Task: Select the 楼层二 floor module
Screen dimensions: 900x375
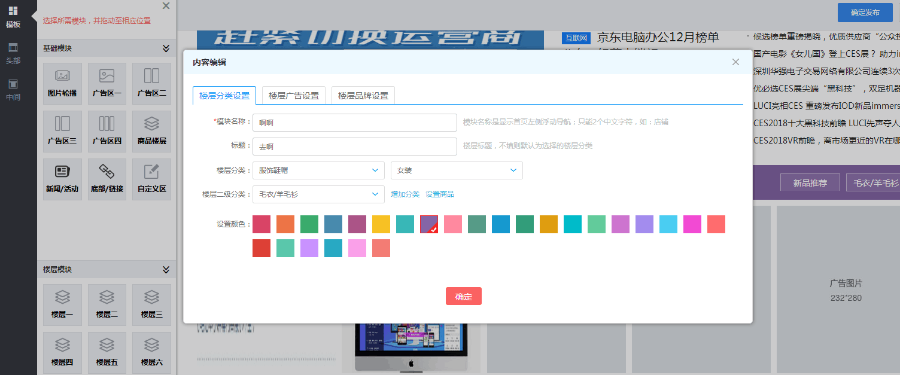Action: [107, 305]
